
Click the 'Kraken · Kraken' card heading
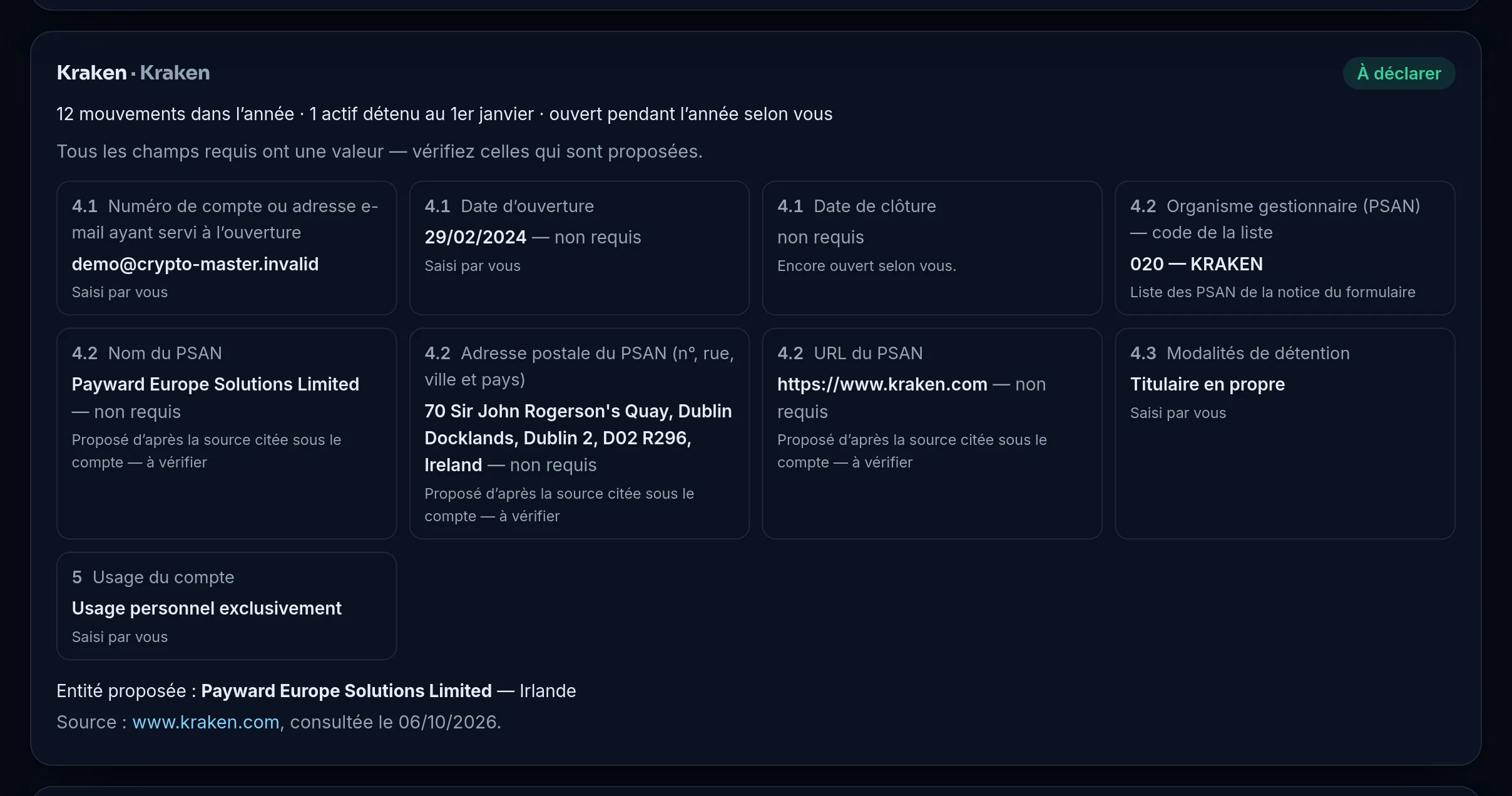tap(133, 73)
